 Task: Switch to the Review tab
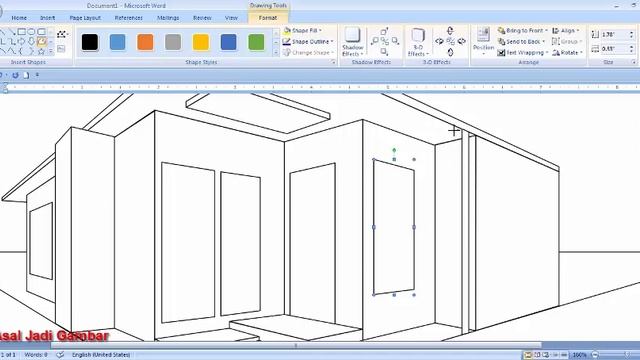tap(202, 18)
